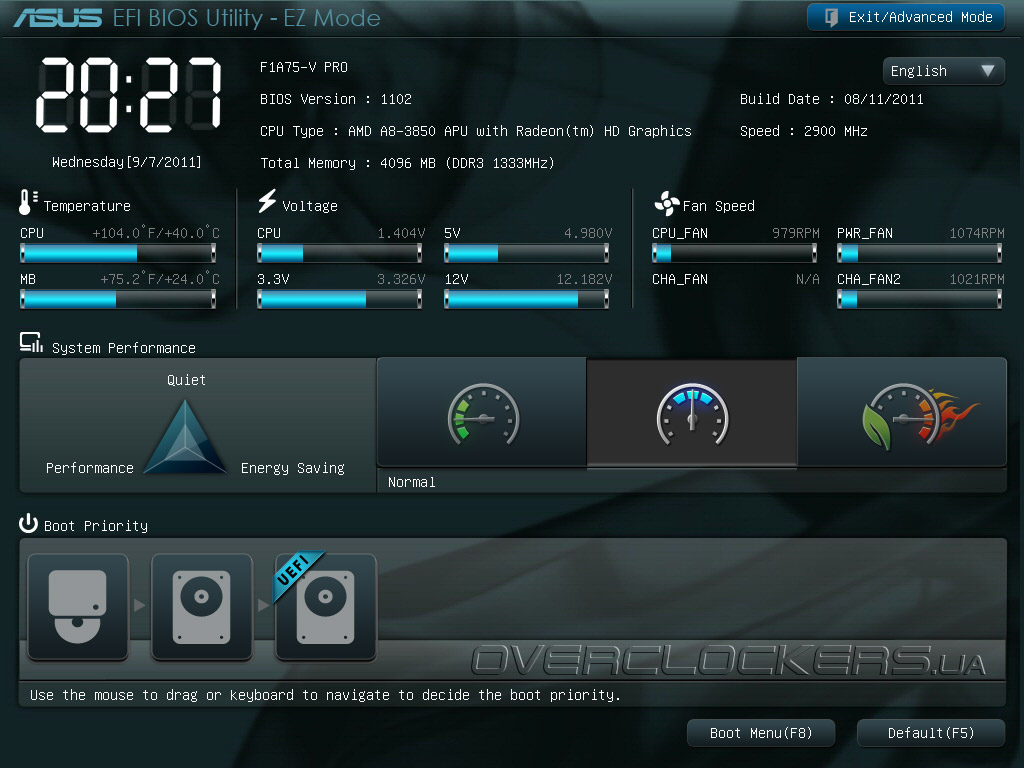Click the lightning bolt Voltage icon
This screenshot has height=768, width=1024.
tap(266, 200)
